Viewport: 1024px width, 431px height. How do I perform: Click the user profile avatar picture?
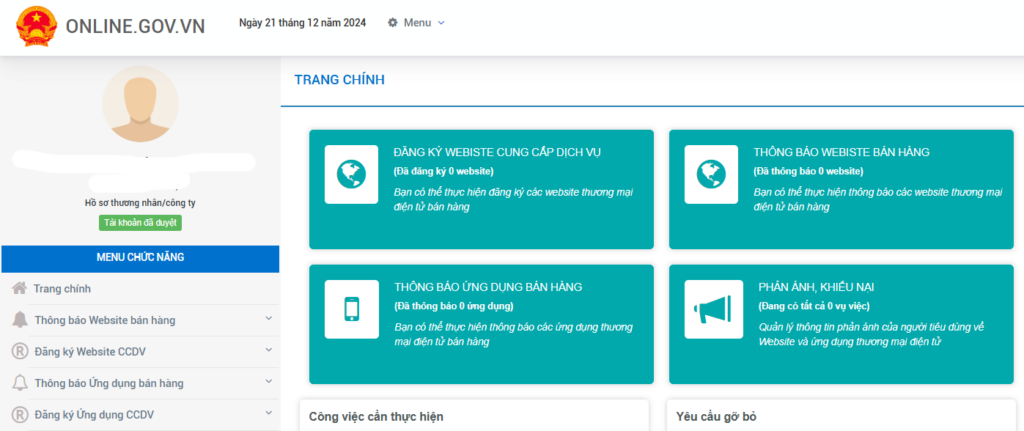(140, 104)
